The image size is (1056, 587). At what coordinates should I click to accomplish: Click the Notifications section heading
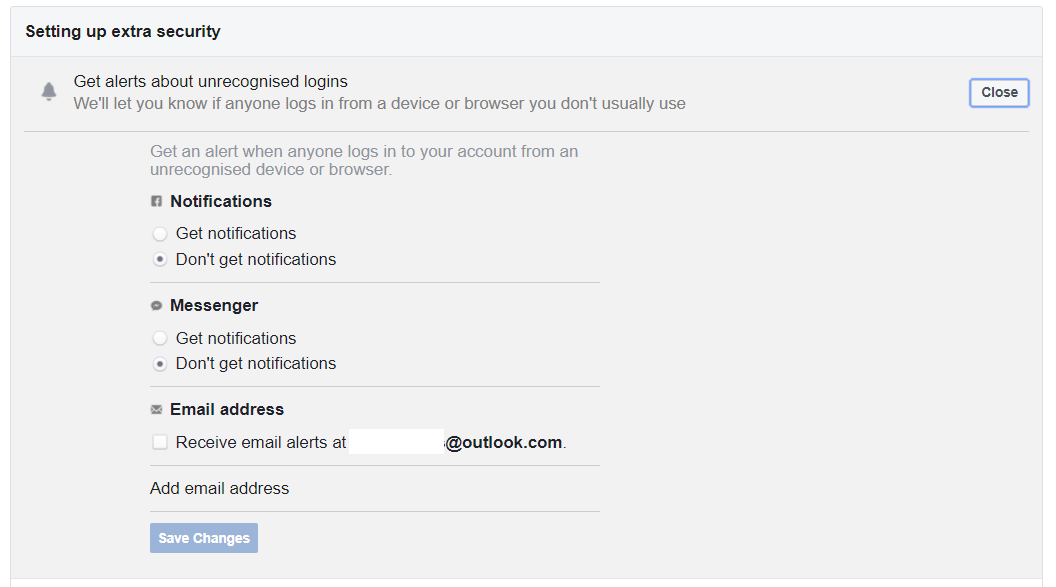[221, 201]
